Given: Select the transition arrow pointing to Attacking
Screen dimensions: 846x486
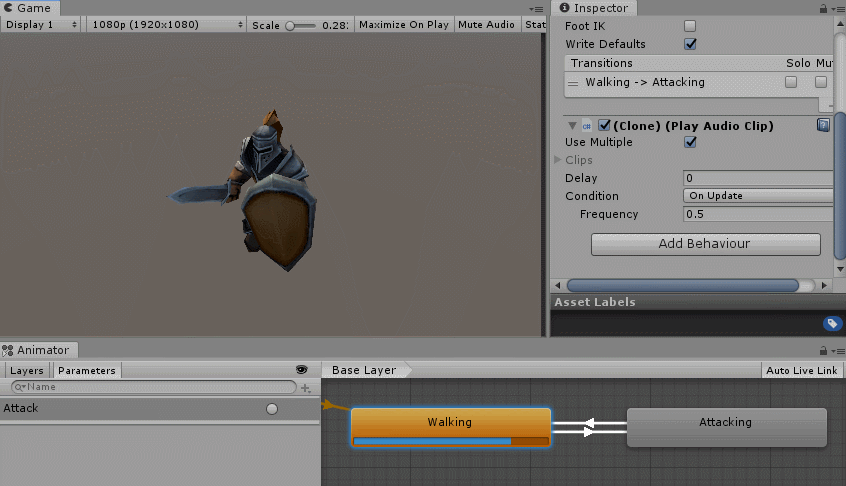Looking at the screenshot, I should pos(589,432).
